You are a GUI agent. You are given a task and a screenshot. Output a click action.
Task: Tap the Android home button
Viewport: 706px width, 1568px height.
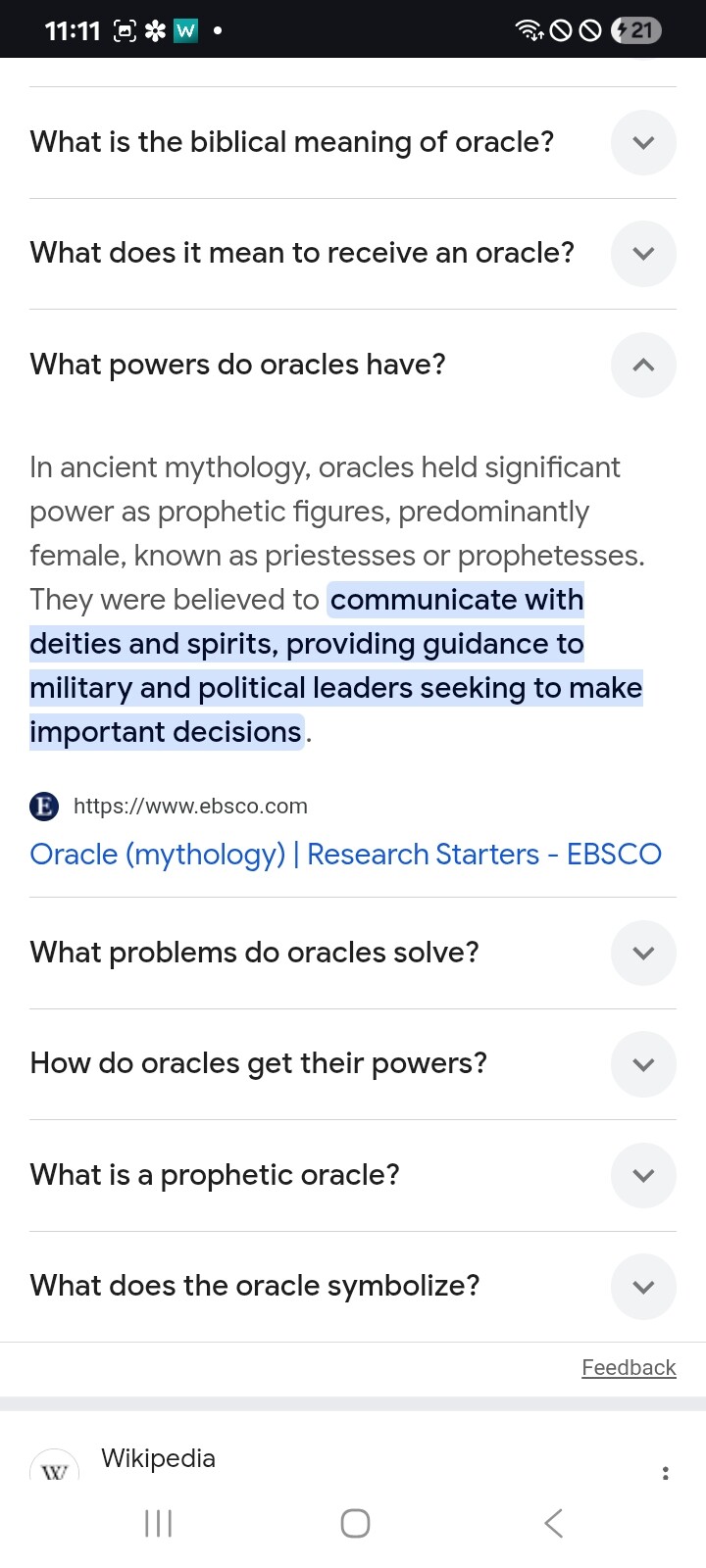click(355, 1523)
